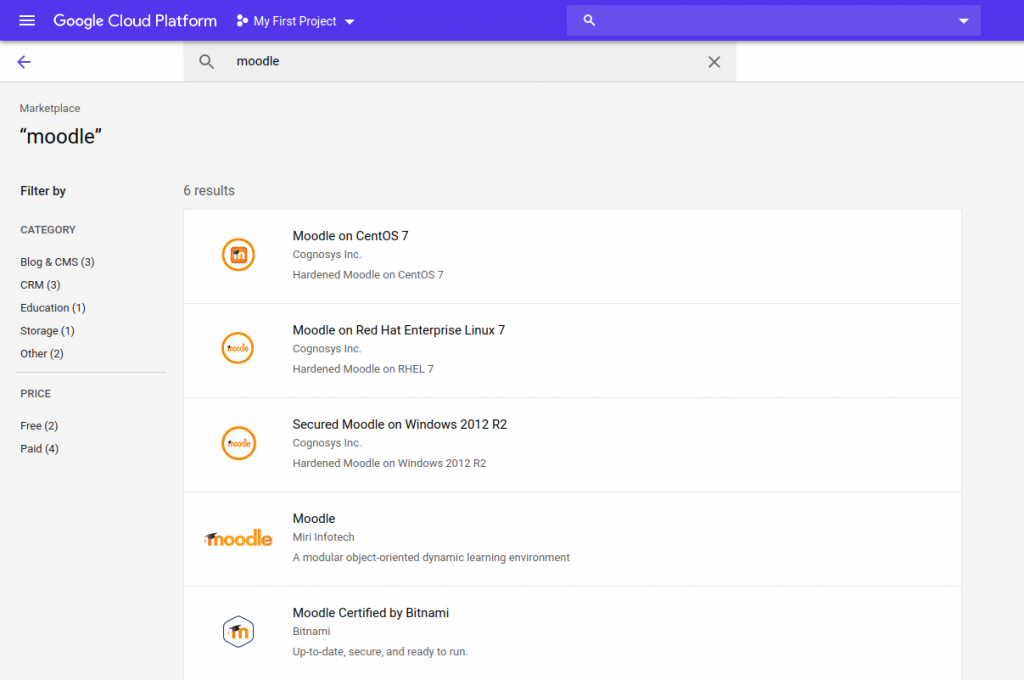This screenshot has height=680, width=1024.
Task: Expand the top search bar dropdown arrow
Action: click(x=963, y=21)
